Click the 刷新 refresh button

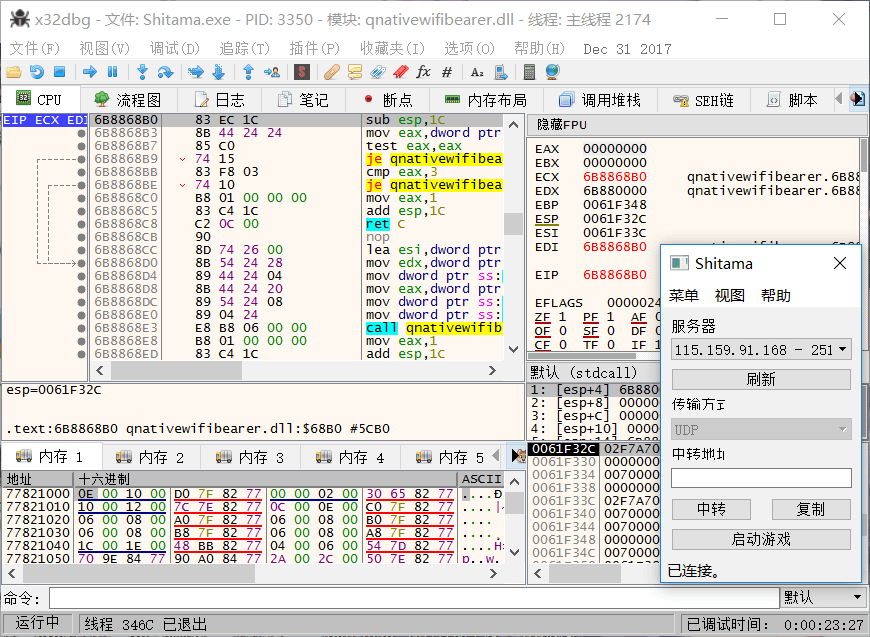pos(761,380)
